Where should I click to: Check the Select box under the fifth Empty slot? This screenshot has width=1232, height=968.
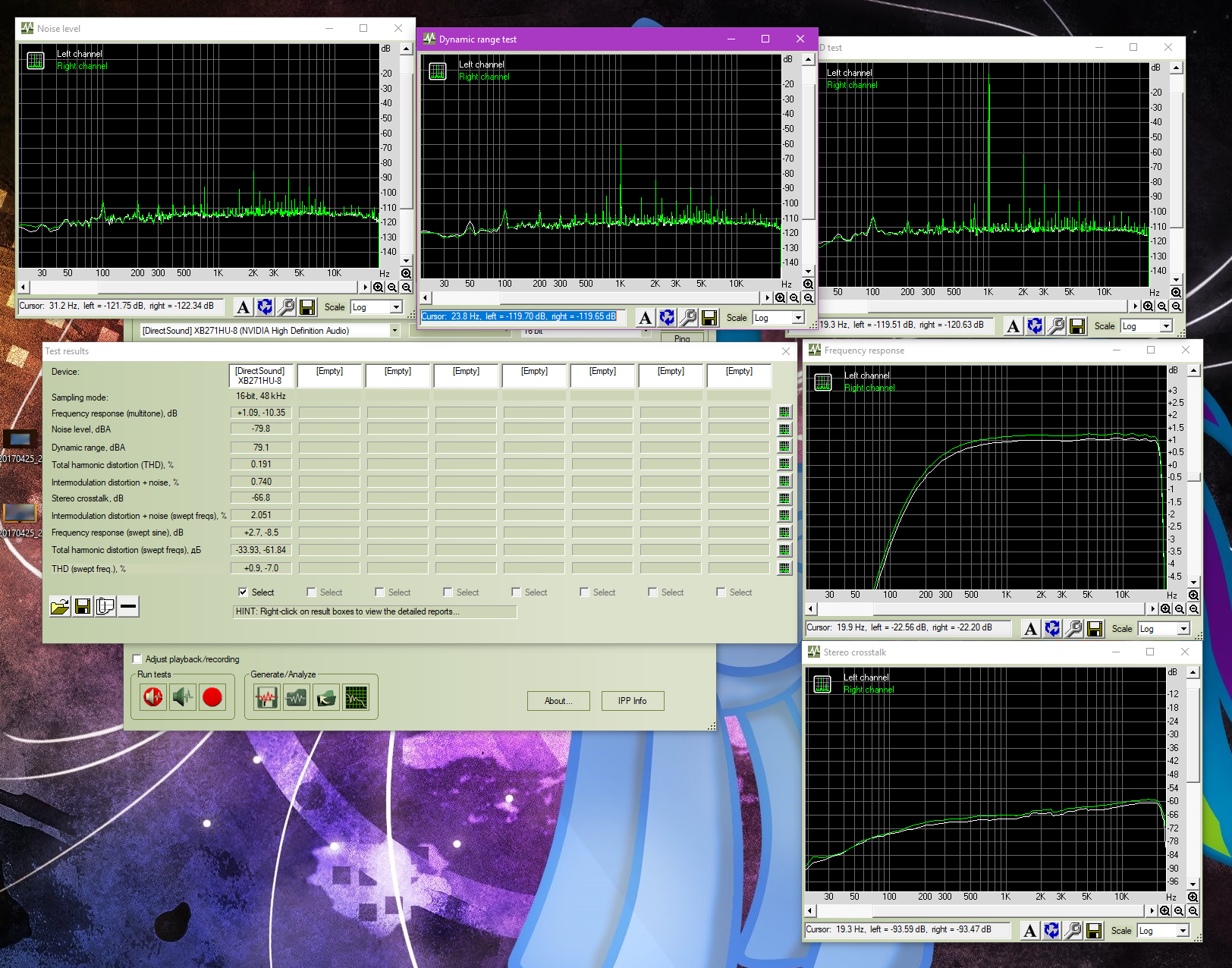tap(584, 592)
